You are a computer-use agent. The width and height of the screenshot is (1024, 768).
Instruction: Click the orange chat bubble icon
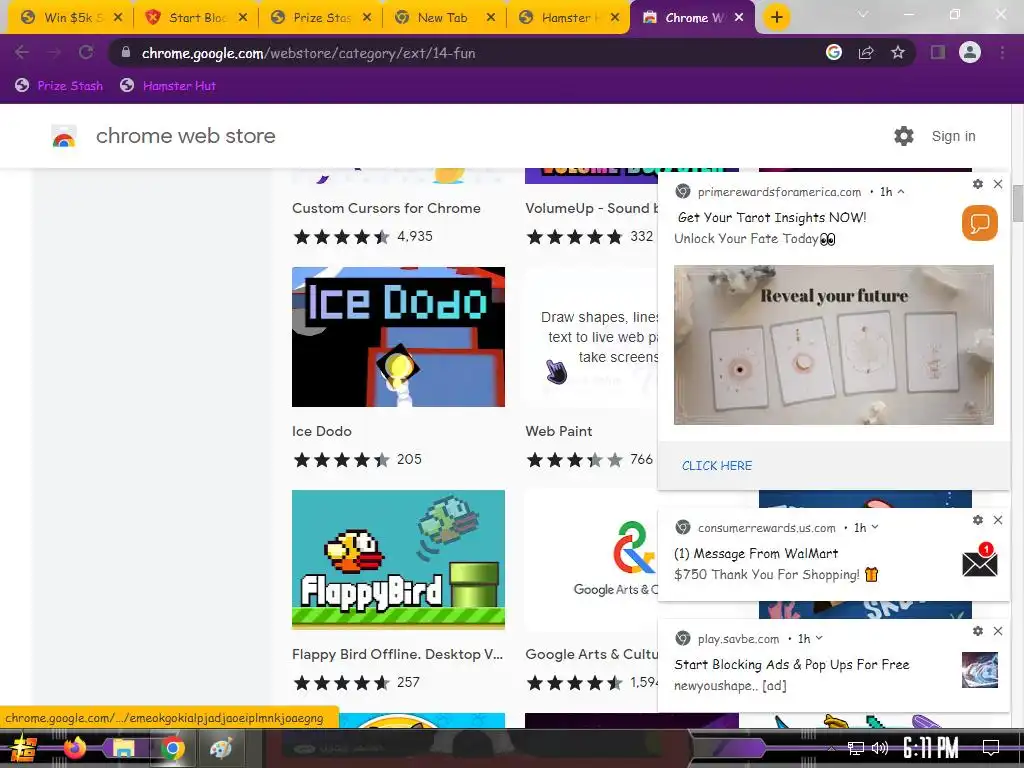pos(980,223)
